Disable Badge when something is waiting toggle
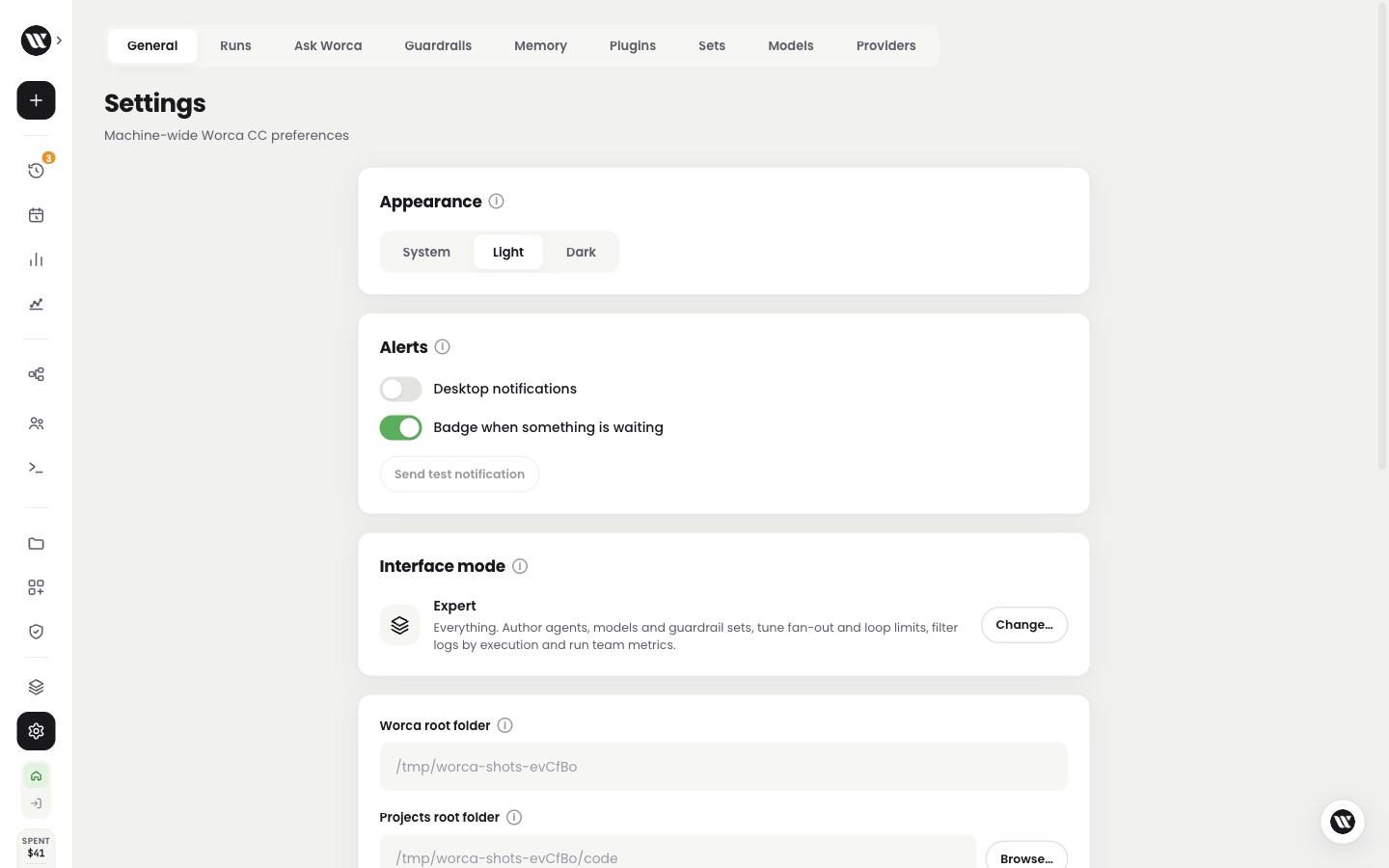The image size is (1389, 868). tap(400, 427)
